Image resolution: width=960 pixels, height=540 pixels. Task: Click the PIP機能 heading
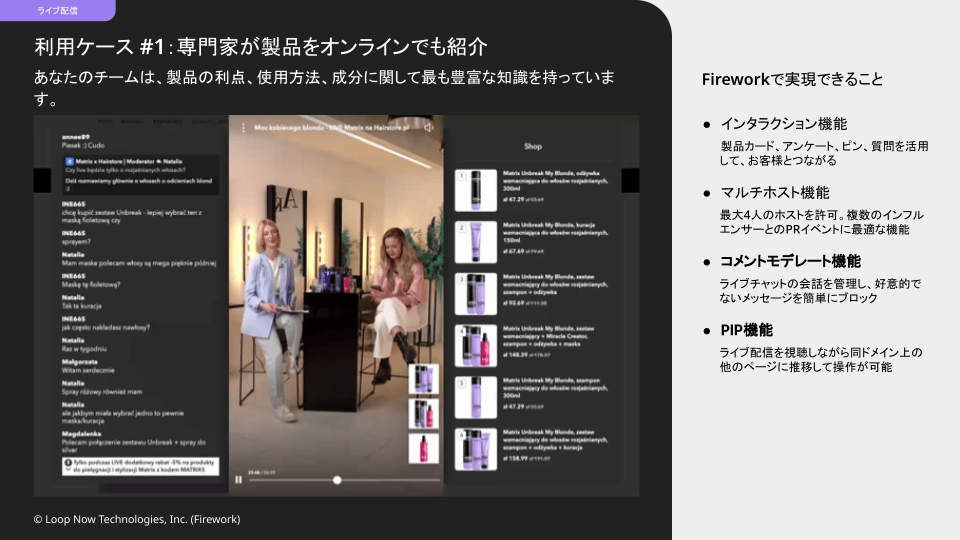point(746,330)
